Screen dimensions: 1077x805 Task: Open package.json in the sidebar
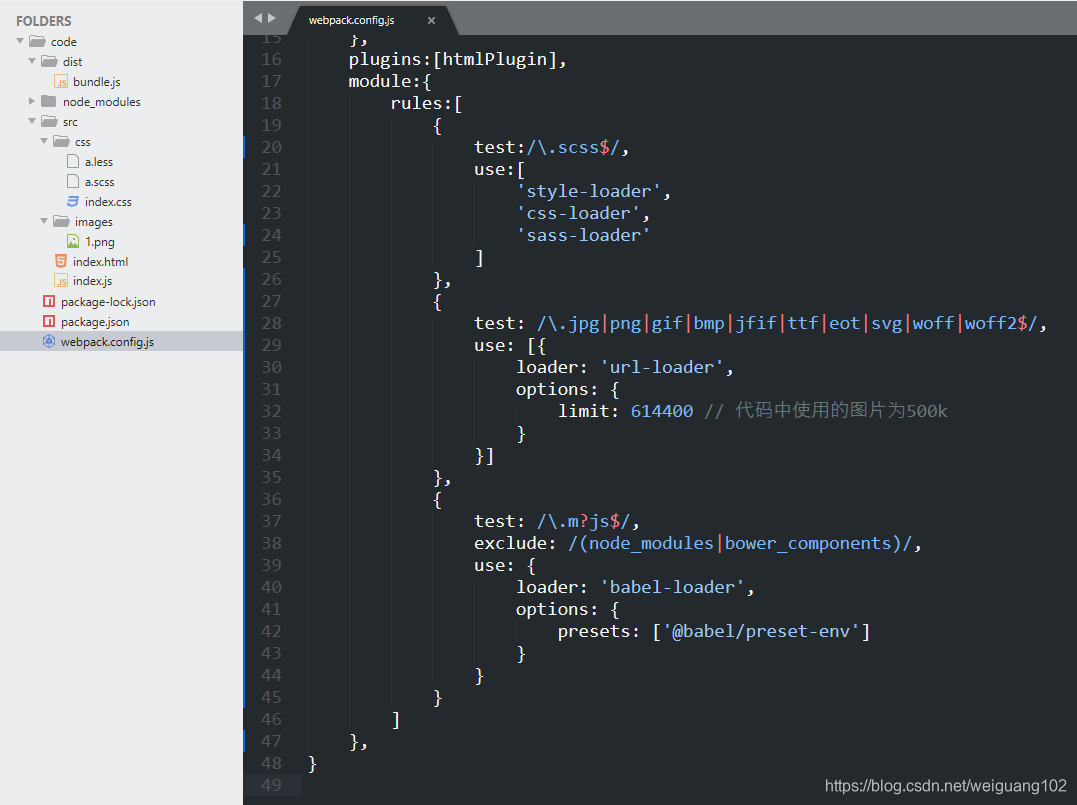click(x=95, y=321)
